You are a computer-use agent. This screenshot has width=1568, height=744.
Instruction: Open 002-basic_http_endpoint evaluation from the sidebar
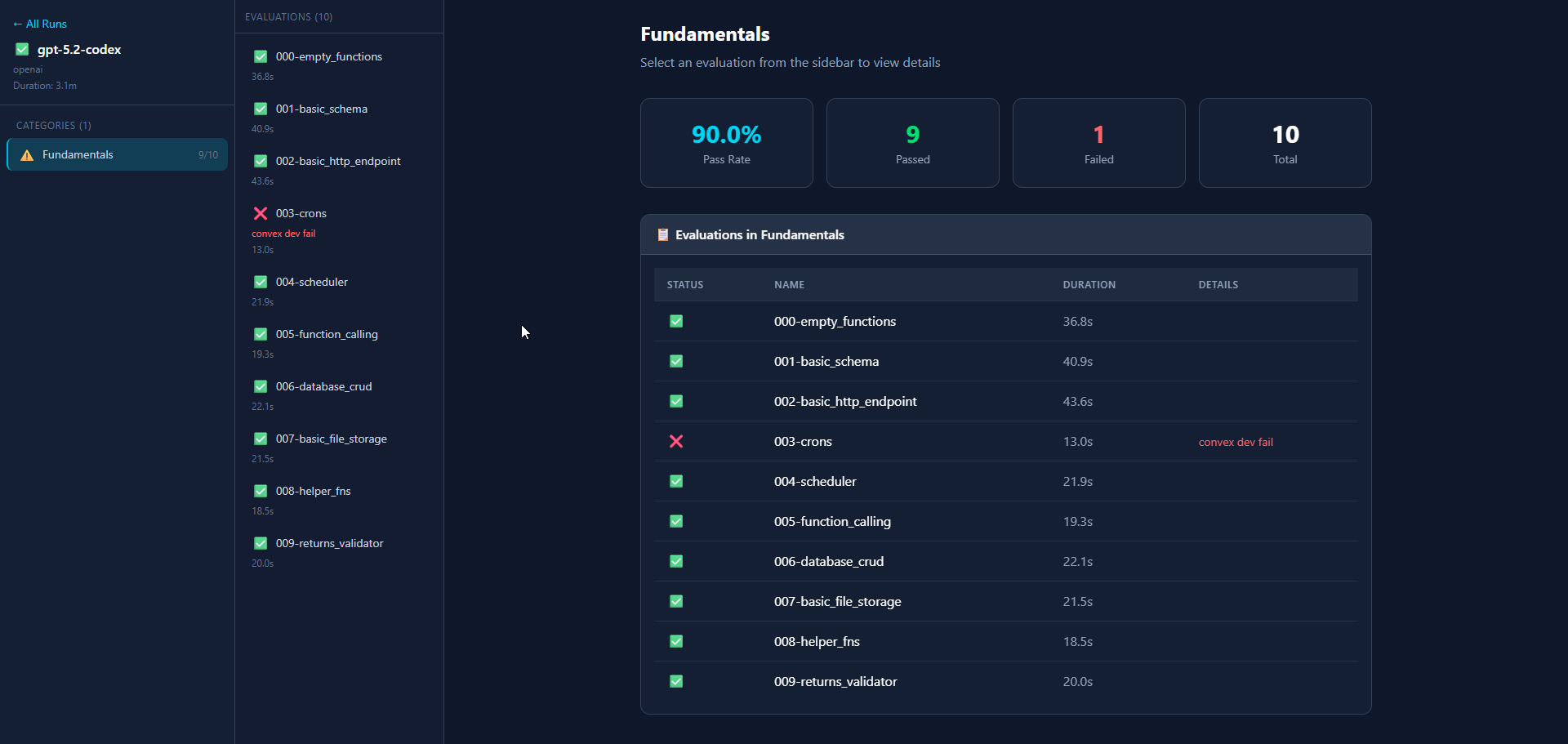tap(339, 170)
